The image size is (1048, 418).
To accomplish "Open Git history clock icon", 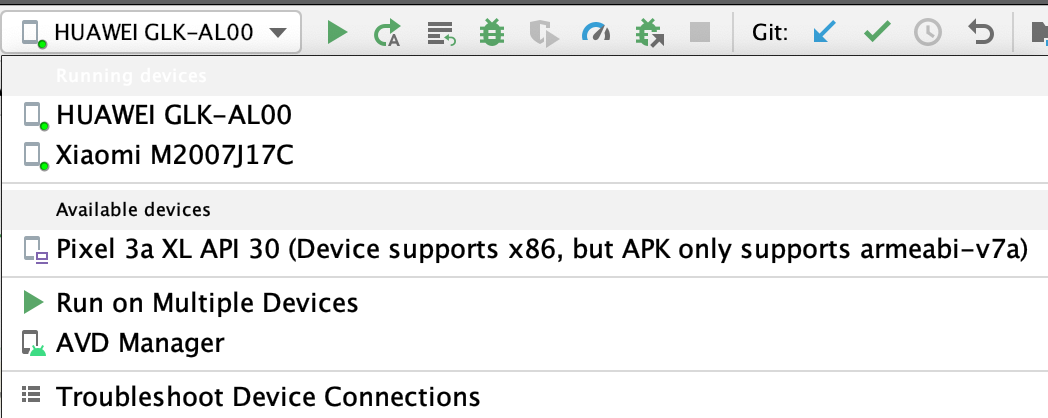I will tap(928, 33).
